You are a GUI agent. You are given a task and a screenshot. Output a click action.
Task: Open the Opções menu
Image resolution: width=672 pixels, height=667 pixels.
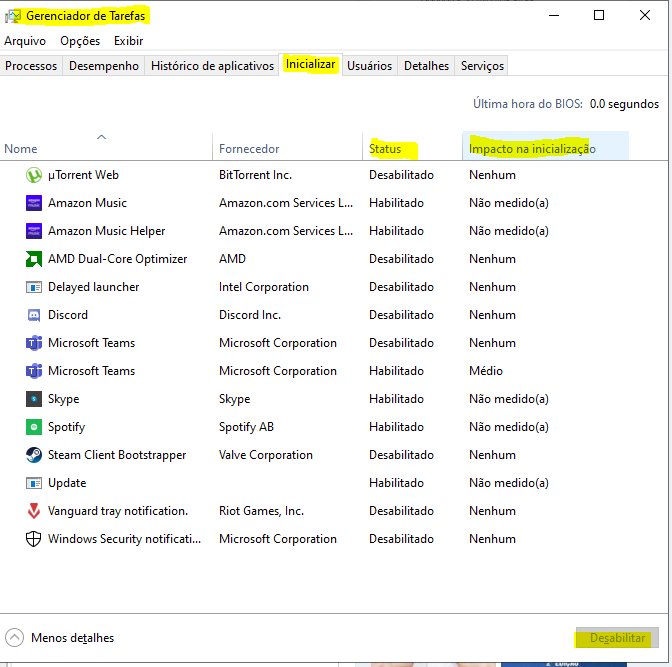tap(80, 41)
